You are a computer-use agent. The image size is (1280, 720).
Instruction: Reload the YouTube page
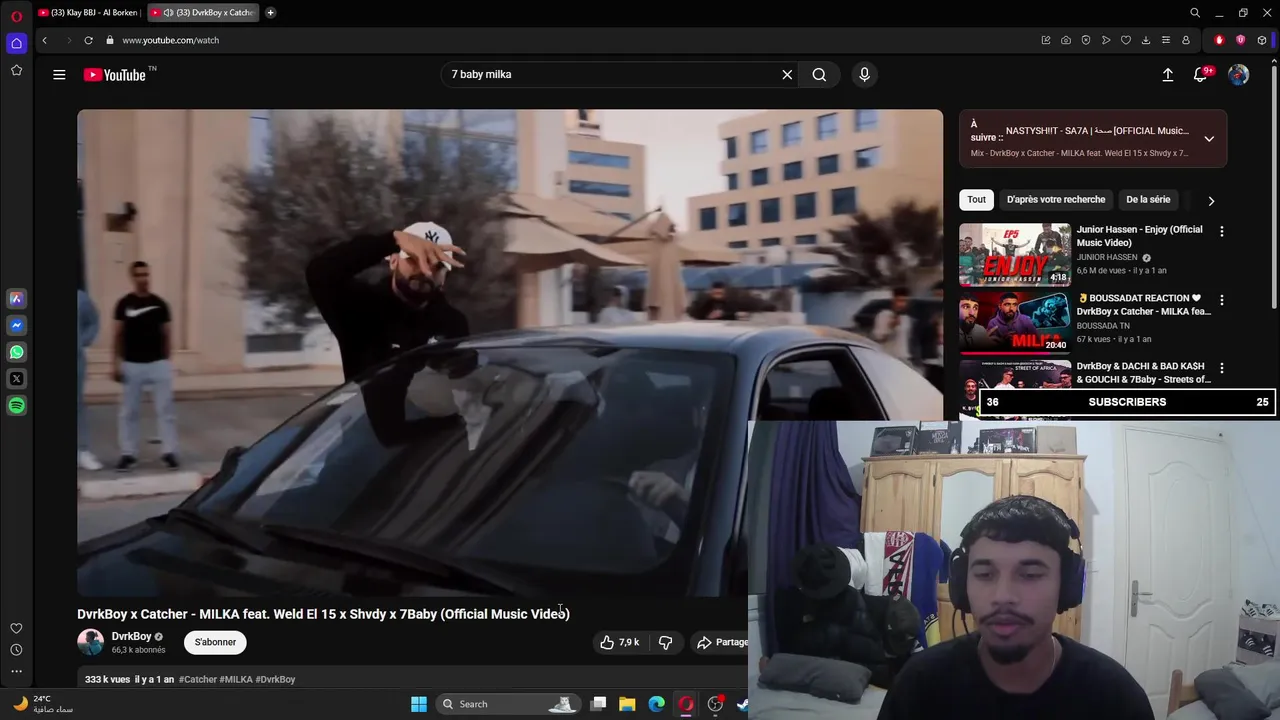point(88,40)
